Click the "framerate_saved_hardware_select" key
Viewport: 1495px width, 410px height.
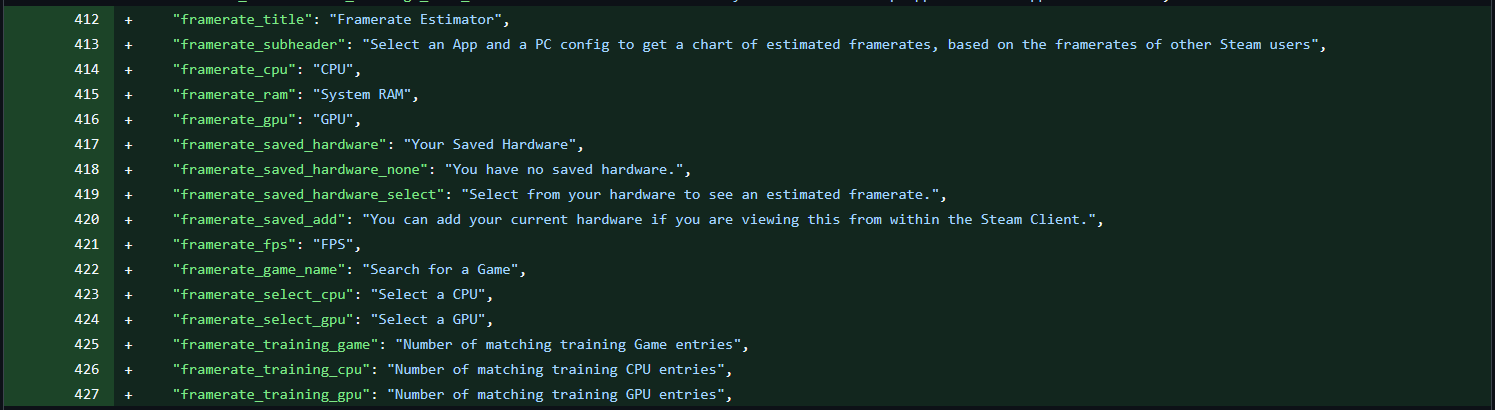(307, 195)
